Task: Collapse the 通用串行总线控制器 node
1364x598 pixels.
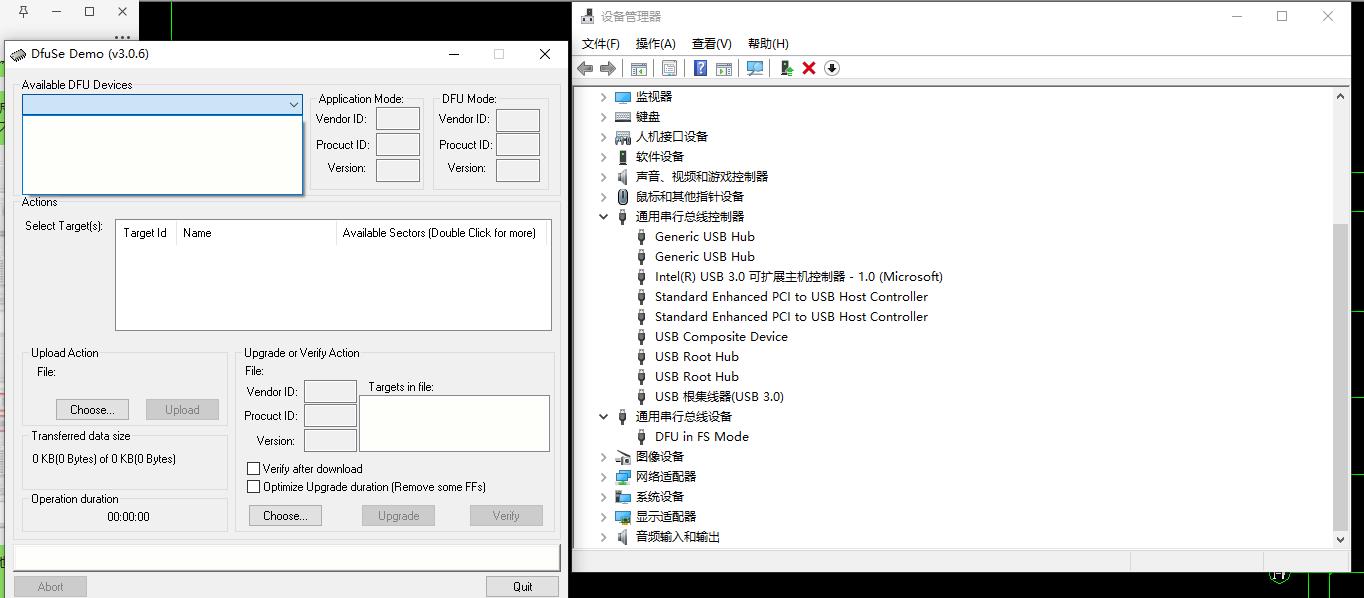Action: point(603,216)
